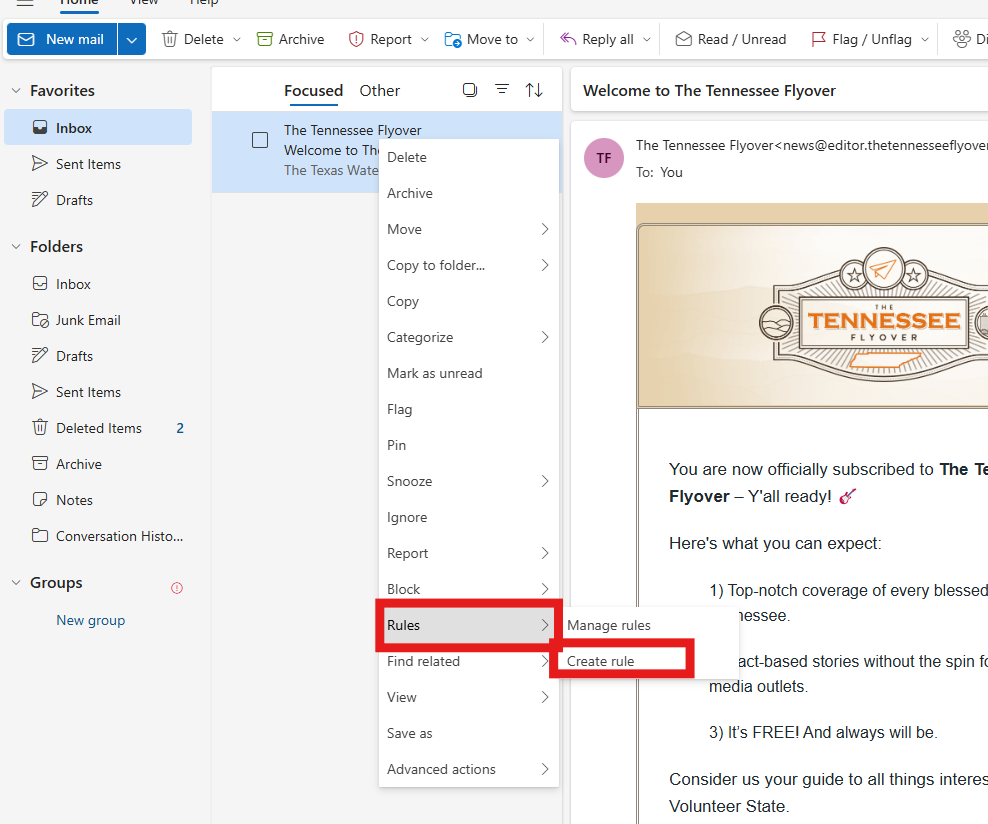The width and height of the screenshot is (988, 824).
Task: Select Flag in the context menu
Action: pos(469,409)
